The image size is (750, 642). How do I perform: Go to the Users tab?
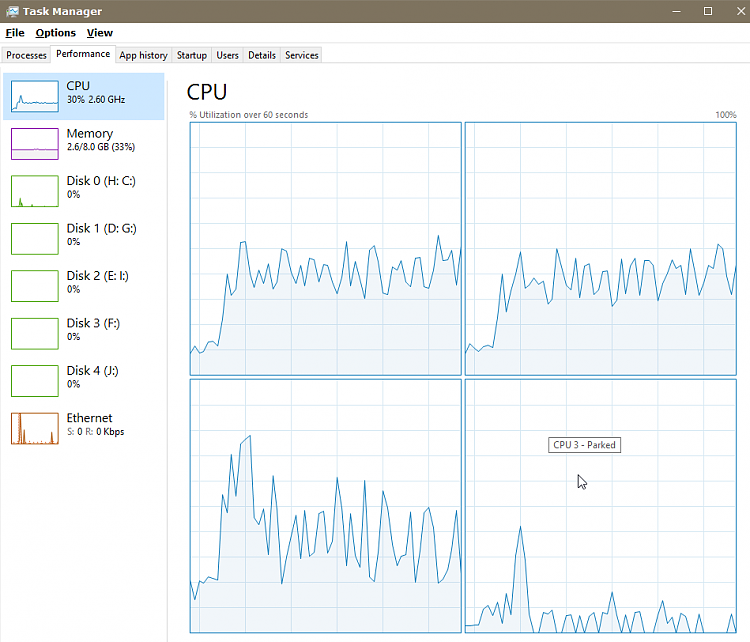pos(227,55)
